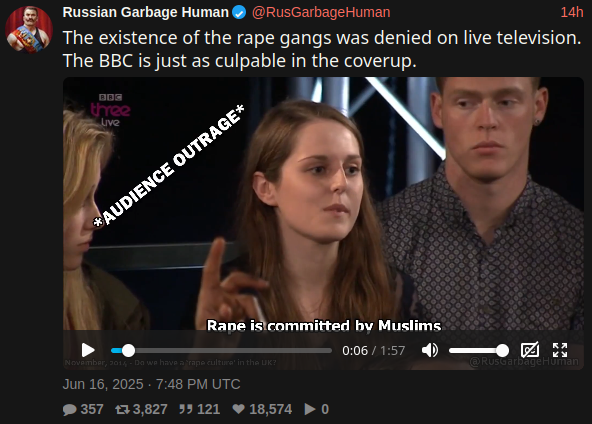Open the @RusGarbageHuman handle link
The width and height of the screenshot is (592, 424).
click(x=321, y=12)
